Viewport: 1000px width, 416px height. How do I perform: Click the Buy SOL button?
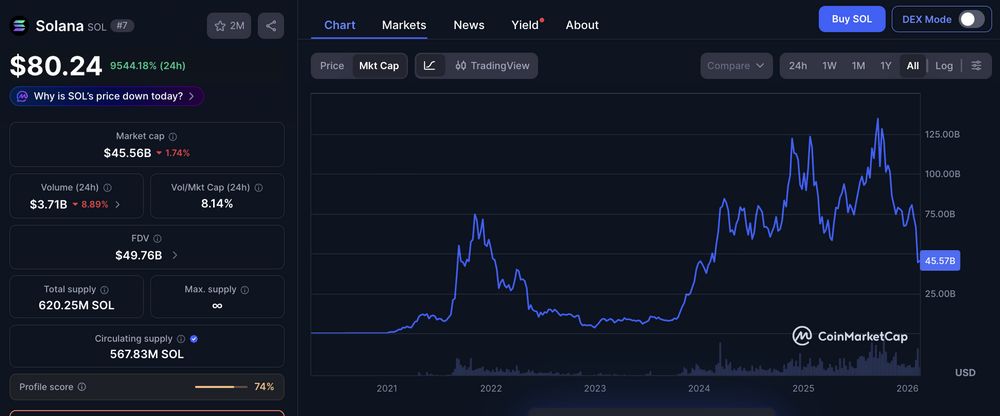(x=852, y=19)
